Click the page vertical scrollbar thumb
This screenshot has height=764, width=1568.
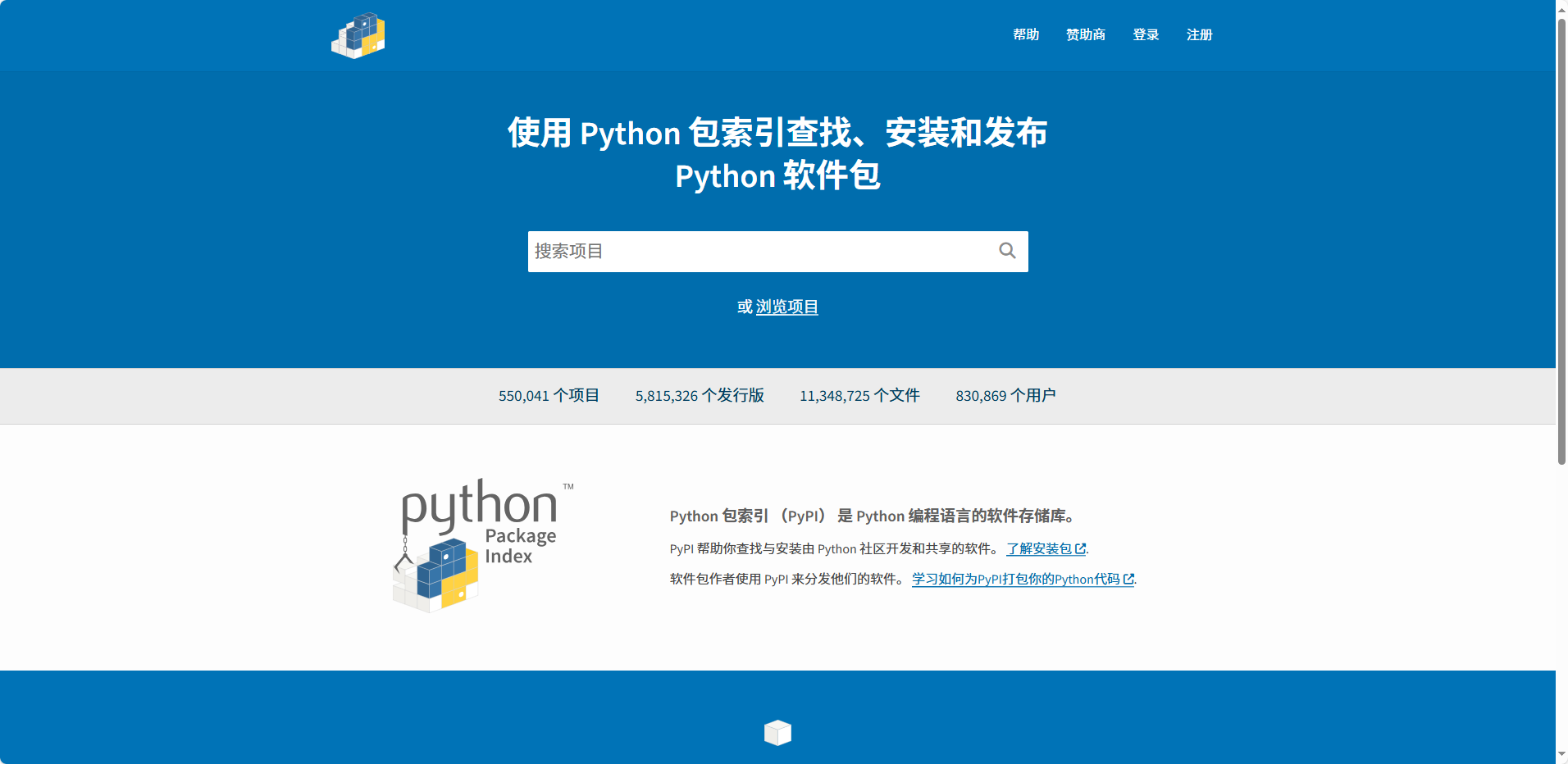tap(1561, 242)
